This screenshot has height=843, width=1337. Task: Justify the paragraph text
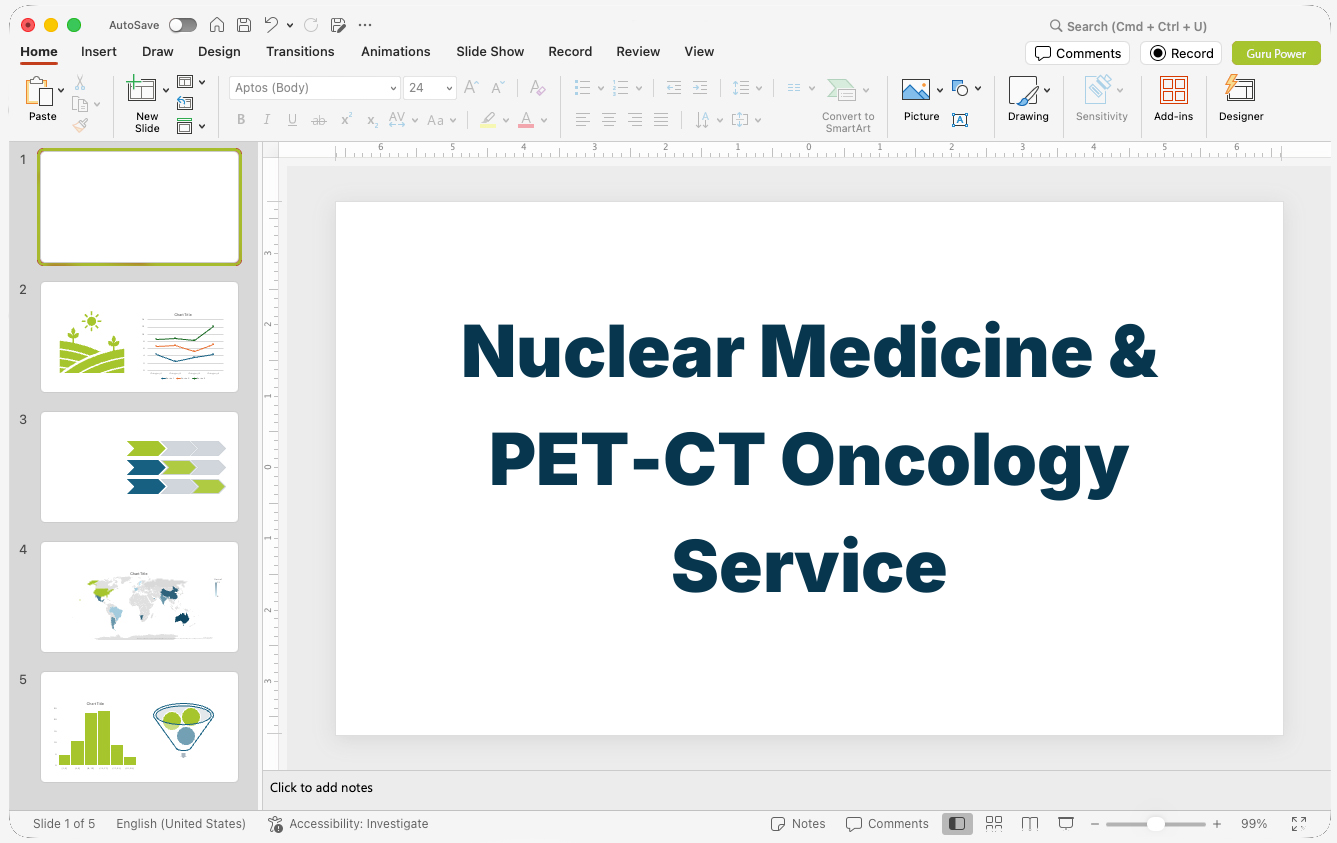(x=660, y=120)
